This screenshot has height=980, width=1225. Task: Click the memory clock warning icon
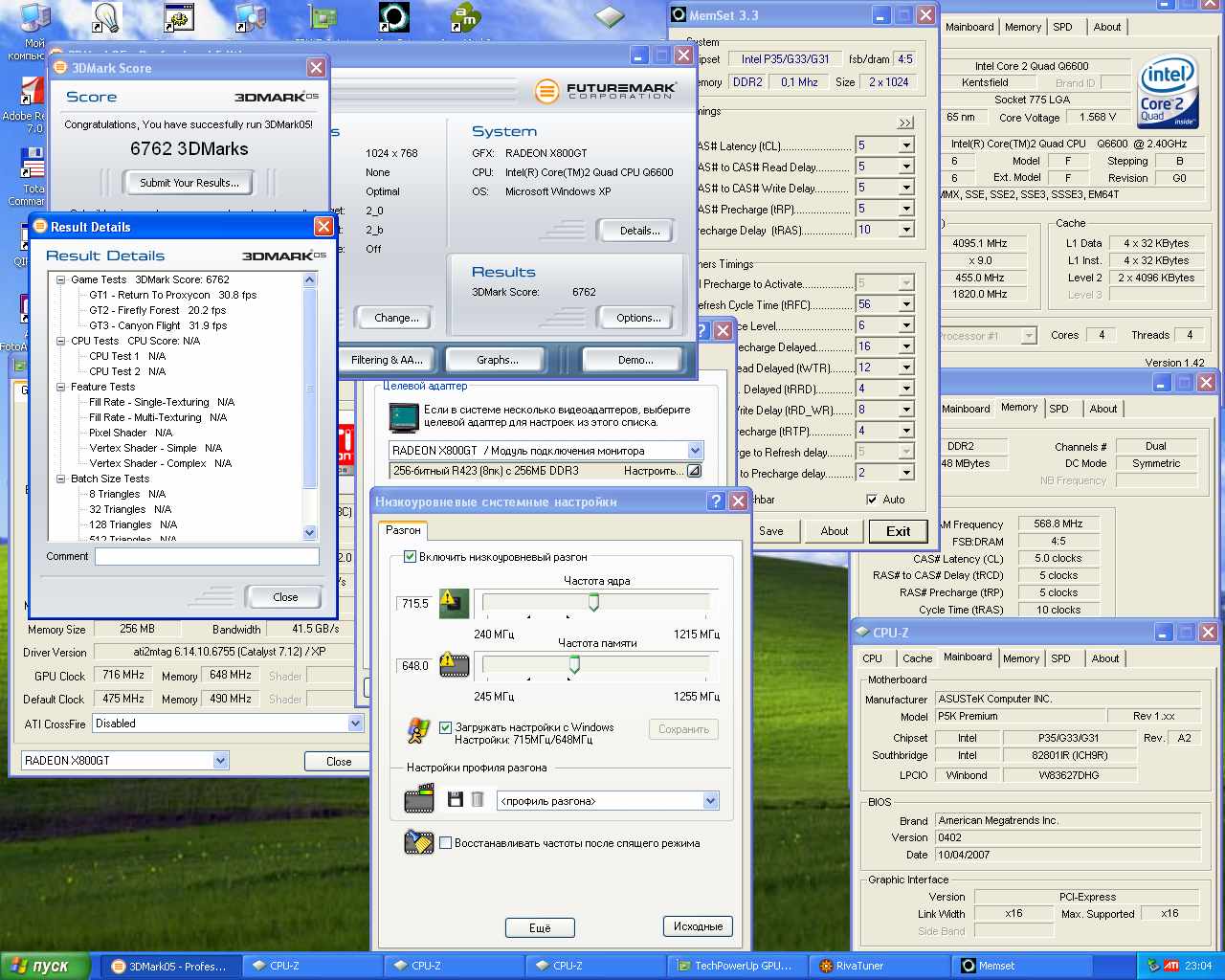pos(454,664)
